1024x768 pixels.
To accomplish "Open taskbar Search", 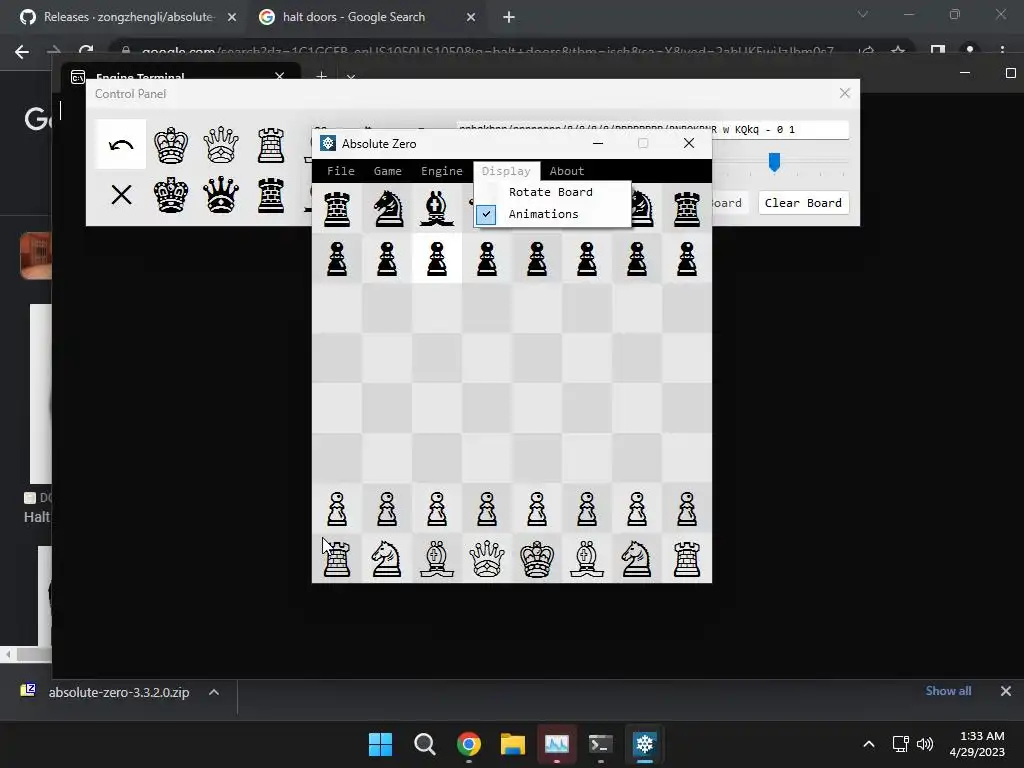I will point(424,744).
